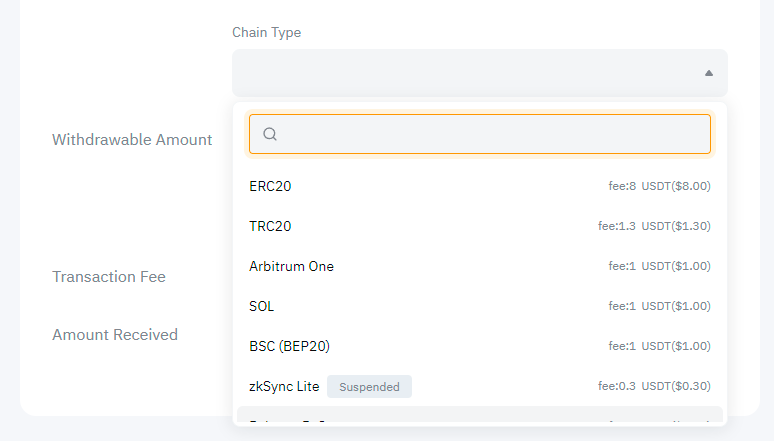
Task: Pick Arbitrum One as chain type
Action: point(291,266)
